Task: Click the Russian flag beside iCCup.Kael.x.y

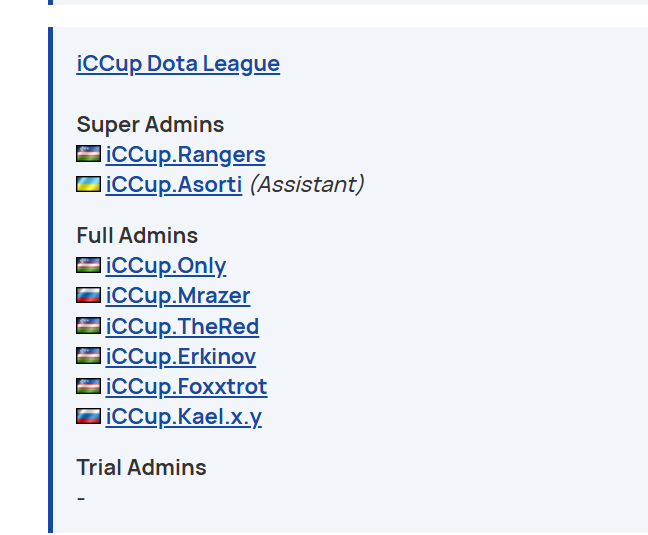Action: tap(88, 416)
